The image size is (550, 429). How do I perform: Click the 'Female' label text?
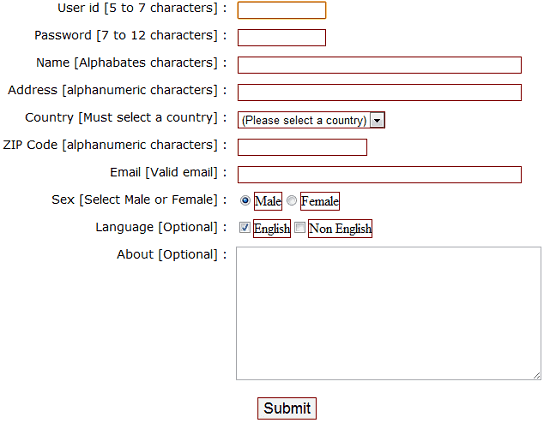click(x=320, y=201)
